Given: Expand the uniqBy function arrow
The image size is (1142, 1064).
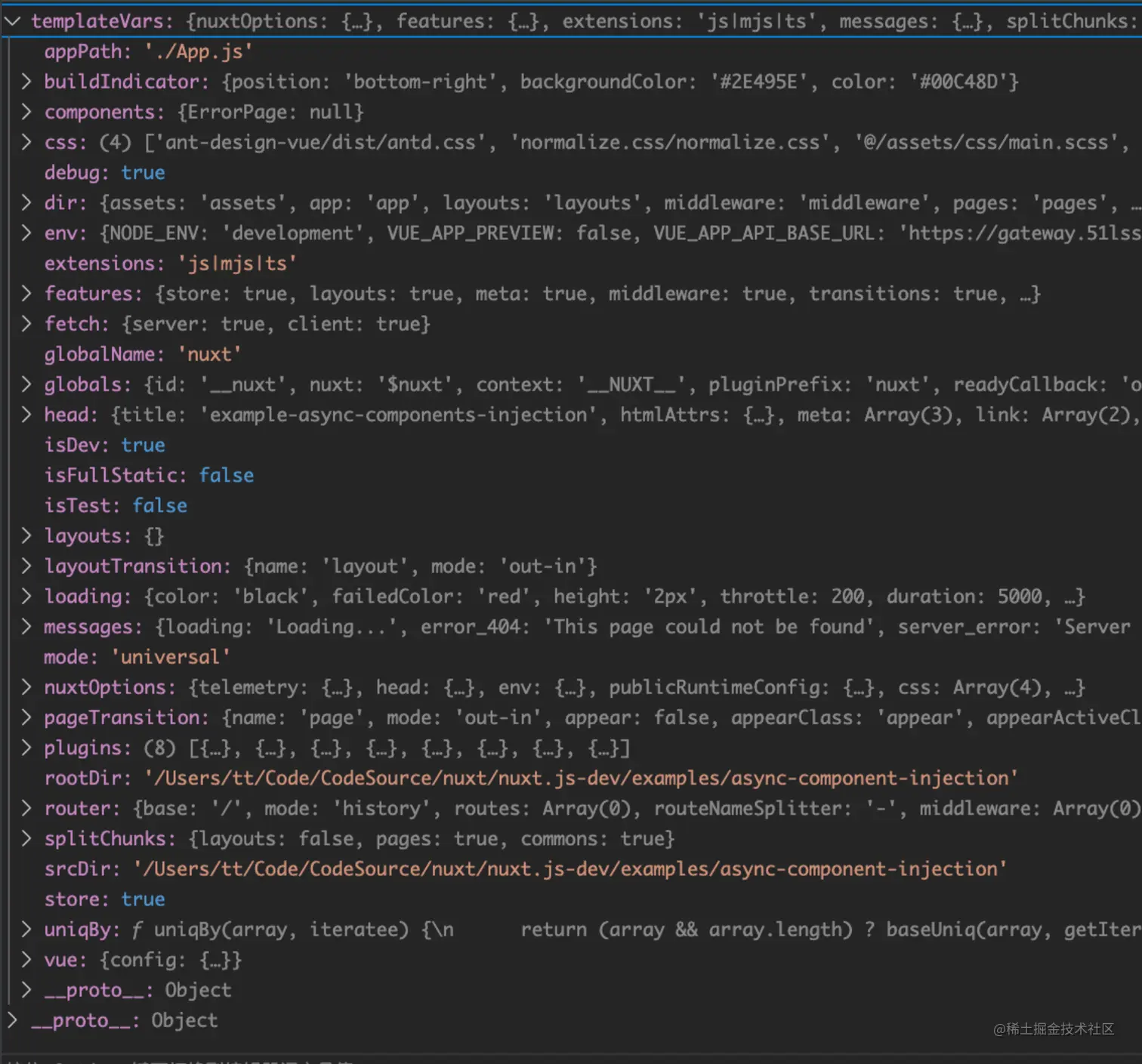Looking at the screenshot, I should (x=26, y=930).
